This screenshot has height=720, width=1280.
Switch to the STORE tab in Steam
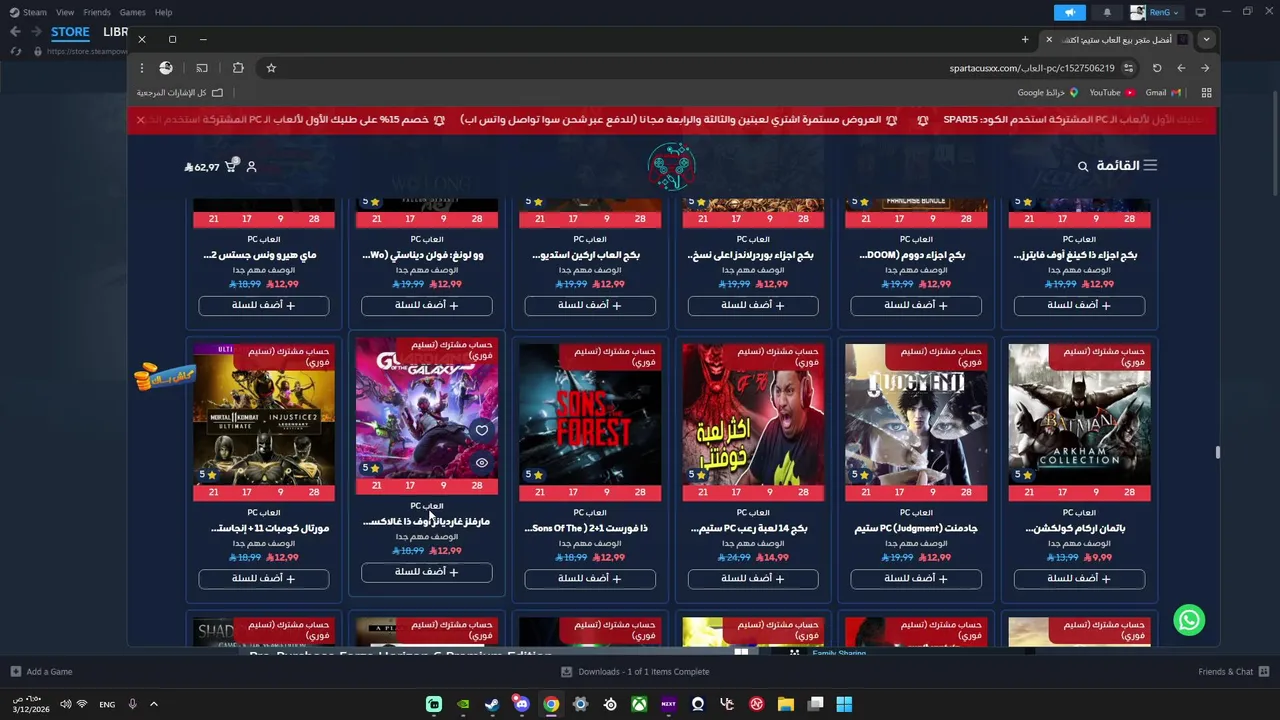(x=70, y=32)
